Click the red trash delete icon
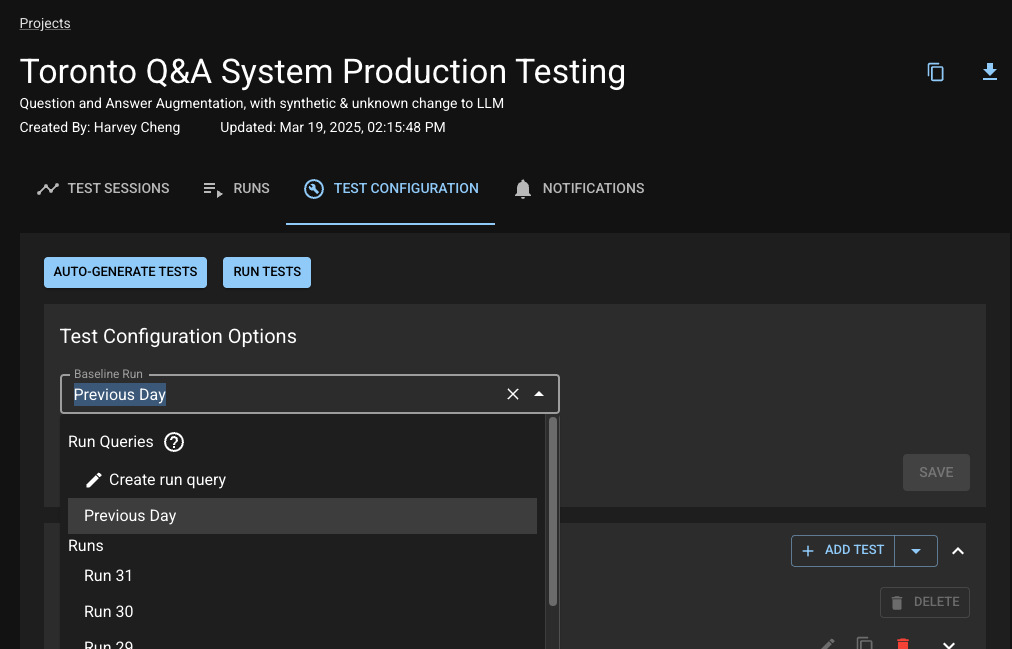Screen dimensions: 1012x649 [903, 644]
